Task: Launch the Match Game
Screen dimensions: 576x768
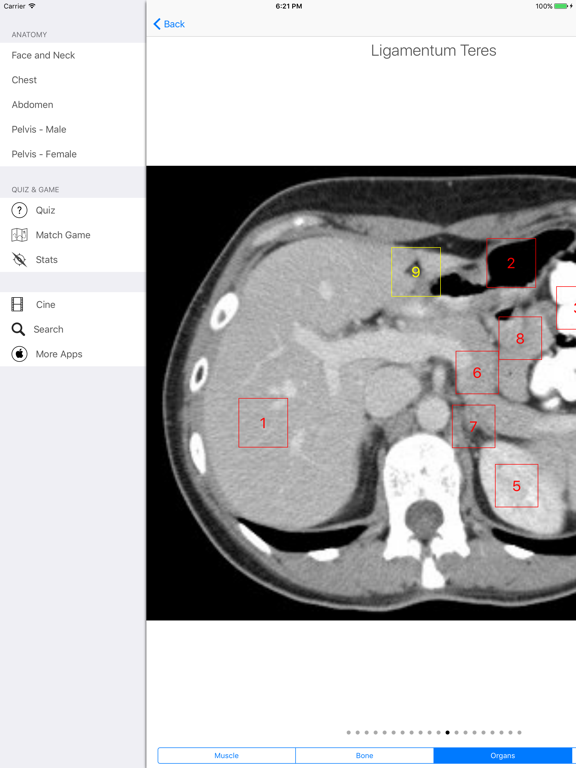Action: click(72, 235)
